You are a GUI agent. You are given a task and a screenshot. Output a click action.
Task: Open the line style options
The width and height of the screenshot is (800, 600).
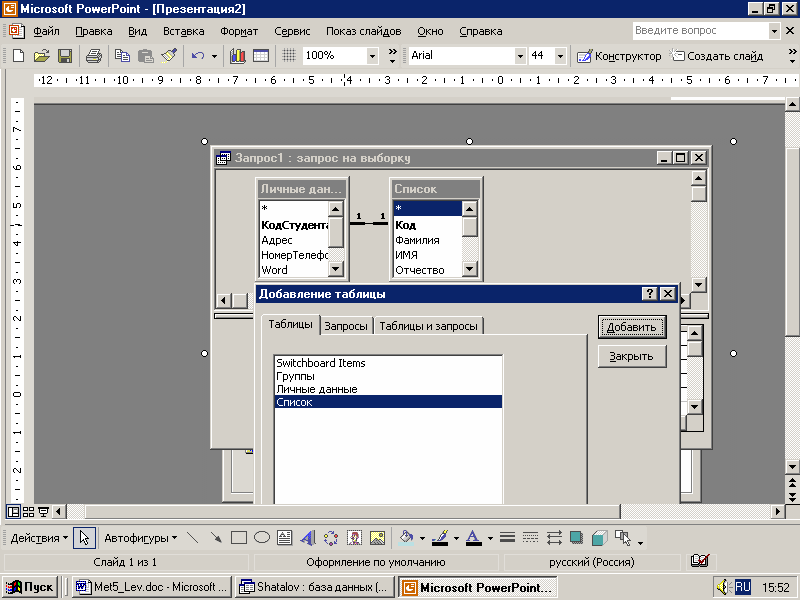click(507, 538)
